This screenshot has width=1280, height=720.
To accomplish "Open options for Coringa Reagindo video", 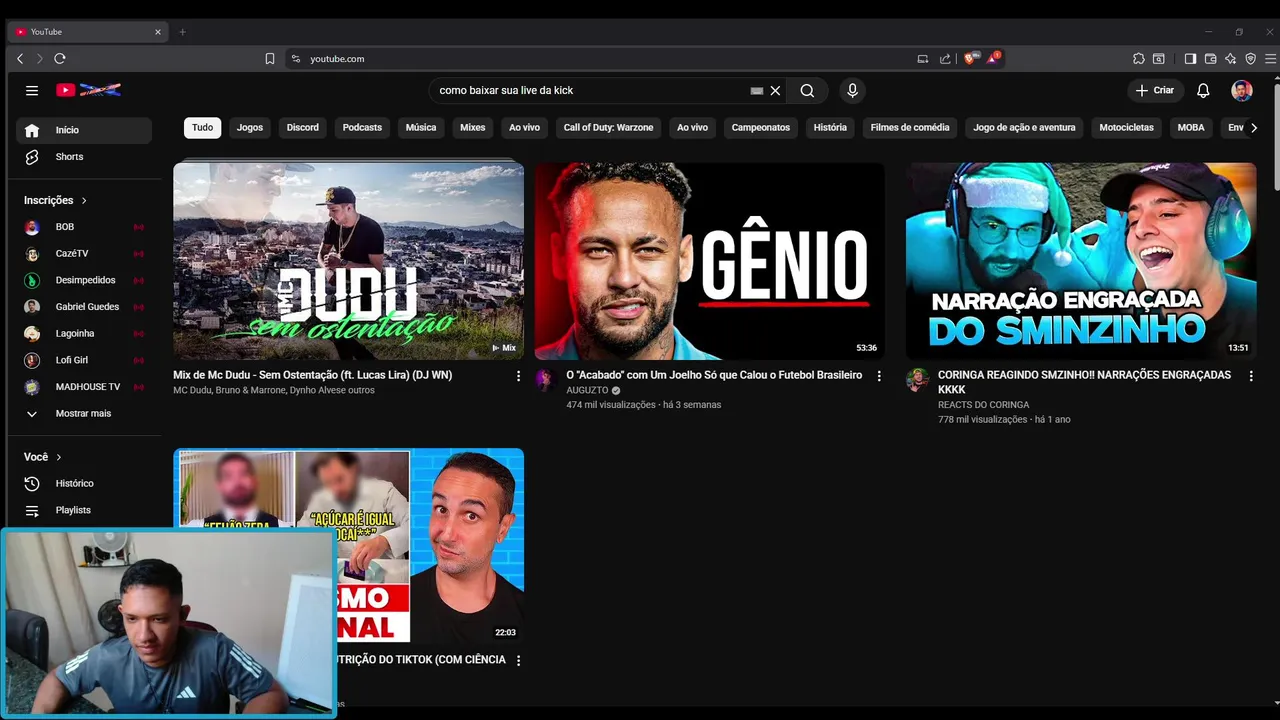I will [1251, 376].
